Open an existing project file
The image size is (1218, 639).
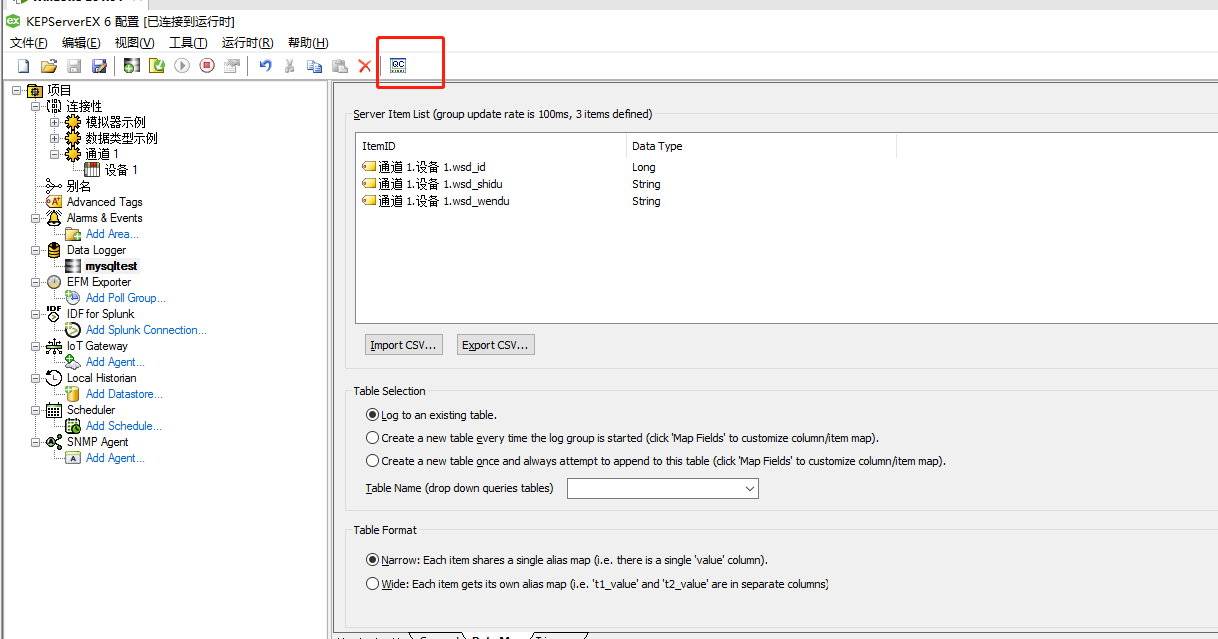point(48,65)
